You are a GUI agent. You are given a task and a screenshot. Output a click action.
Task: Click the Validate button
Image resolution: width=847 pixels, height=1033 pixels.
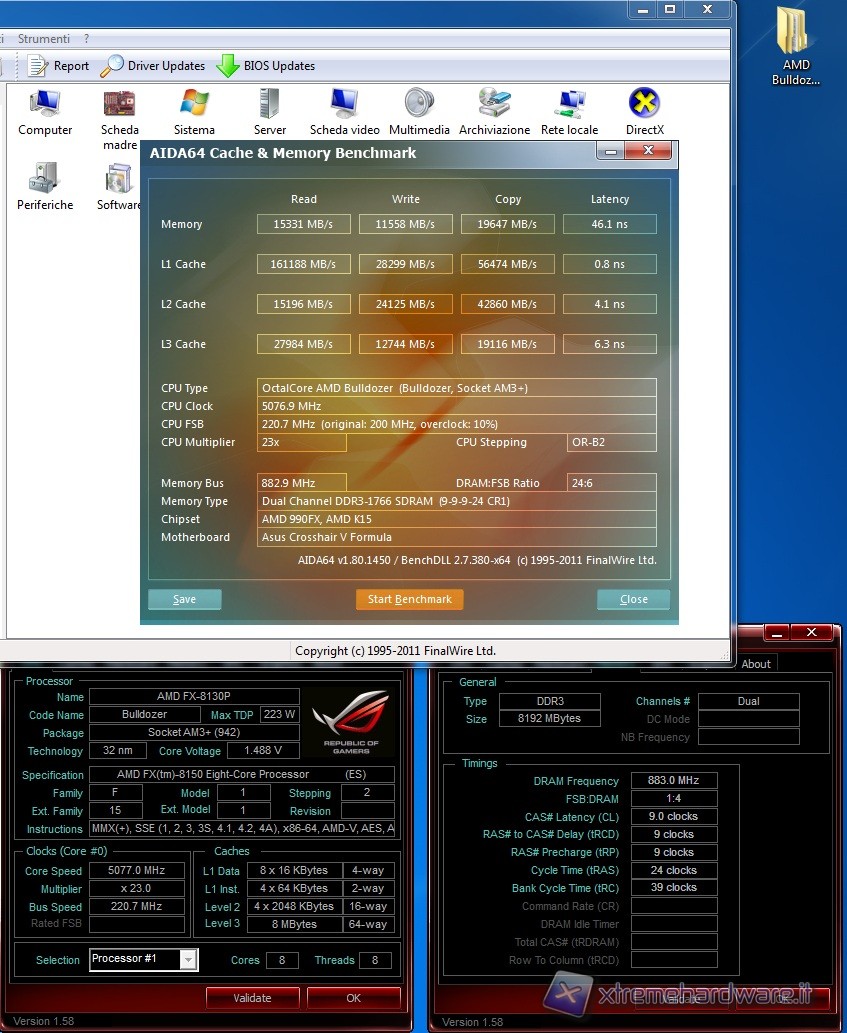[x=252, y=997]
